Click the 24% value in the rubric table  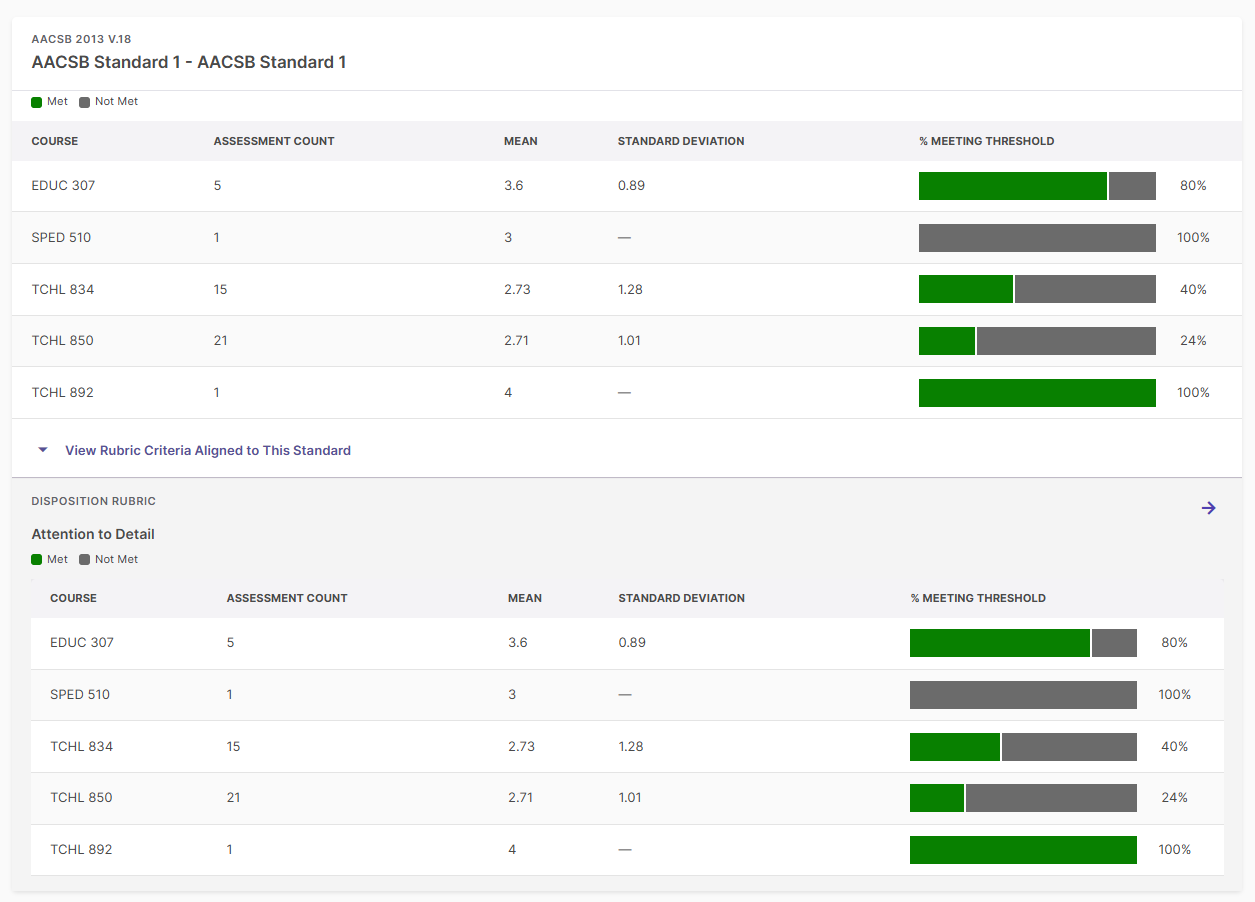(x=1174, y=798)
